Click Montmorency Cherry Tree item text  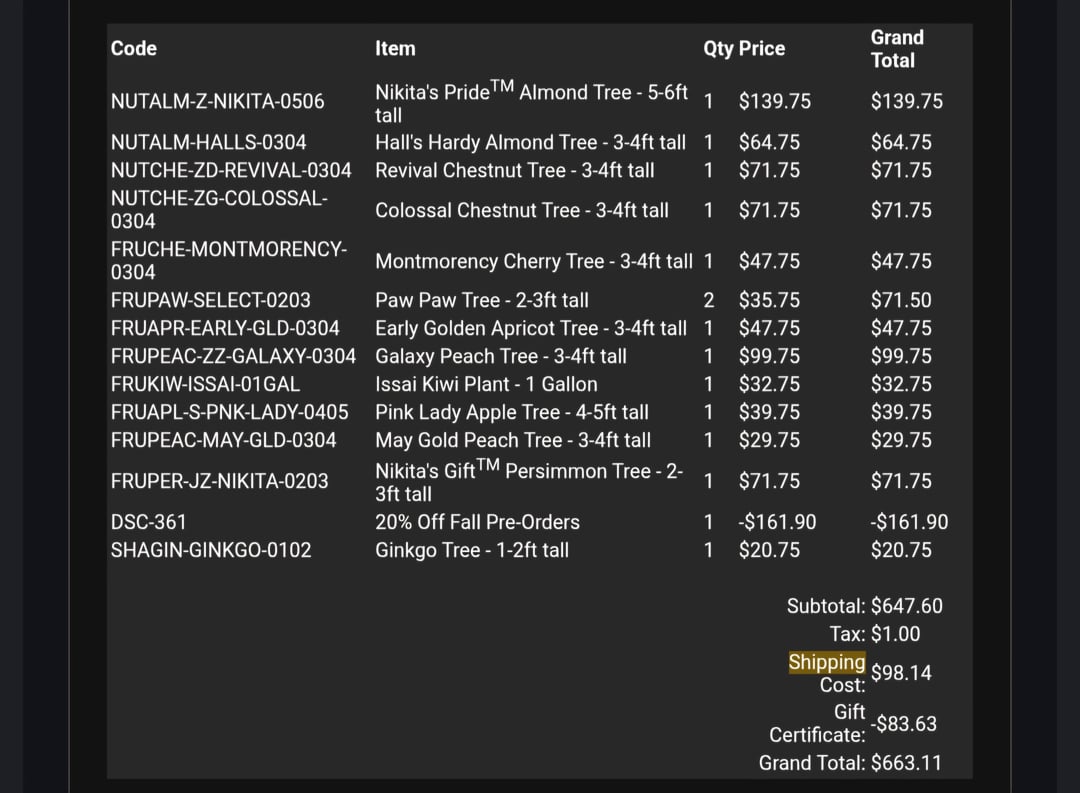pyautogui.click(x=533, y=261)
